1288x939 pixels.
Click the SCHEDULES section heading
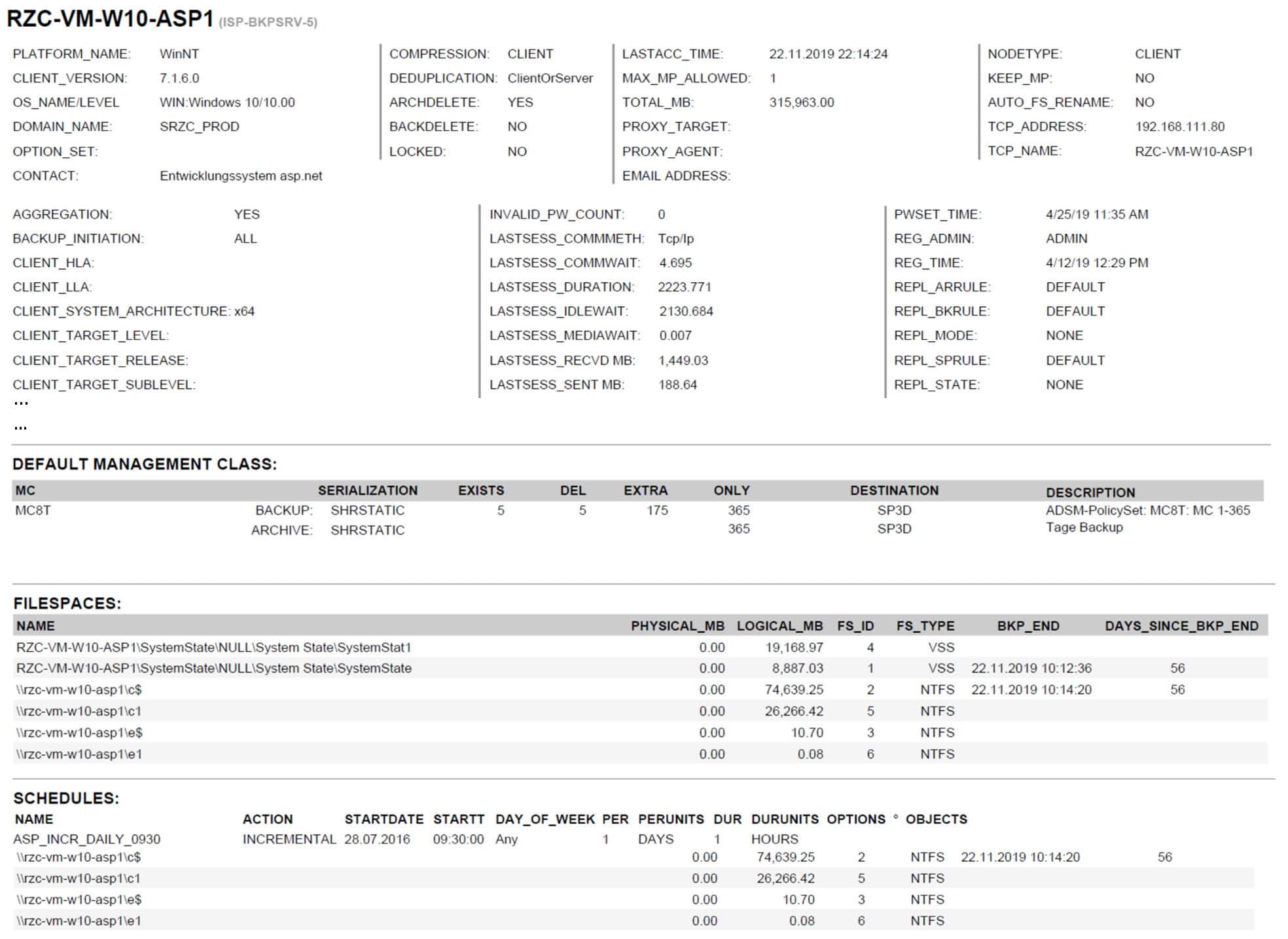pyautogui.click(x=66, y=798)
